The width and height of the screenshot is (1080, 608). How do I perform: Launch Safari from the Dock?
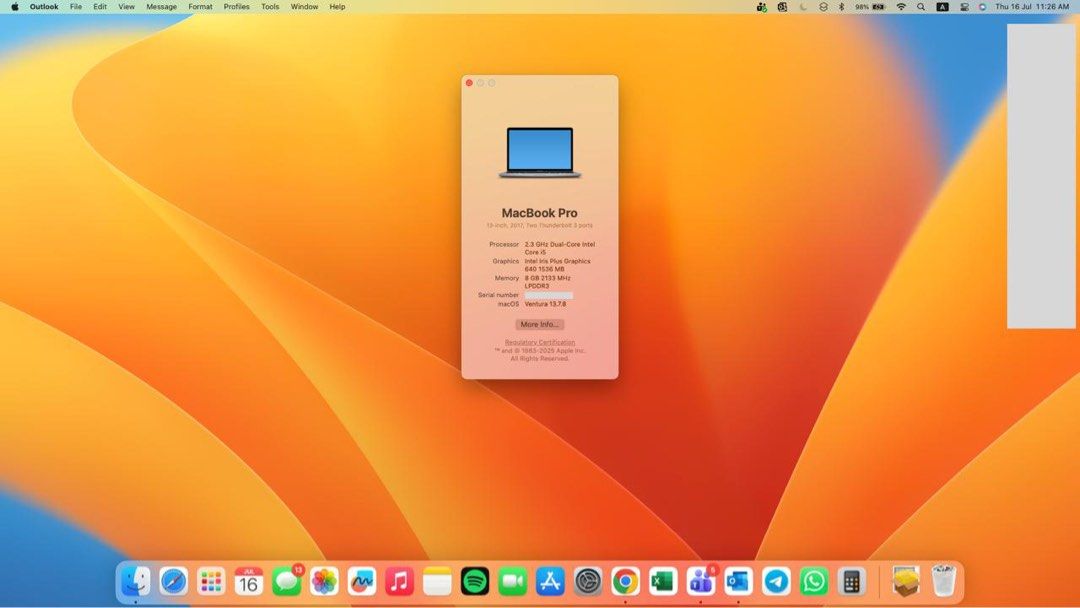click(x=174, y=582)
